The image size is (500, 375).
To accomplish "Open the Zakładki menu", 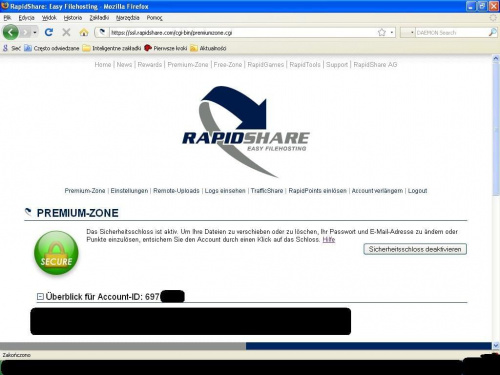I will point(99,18).
